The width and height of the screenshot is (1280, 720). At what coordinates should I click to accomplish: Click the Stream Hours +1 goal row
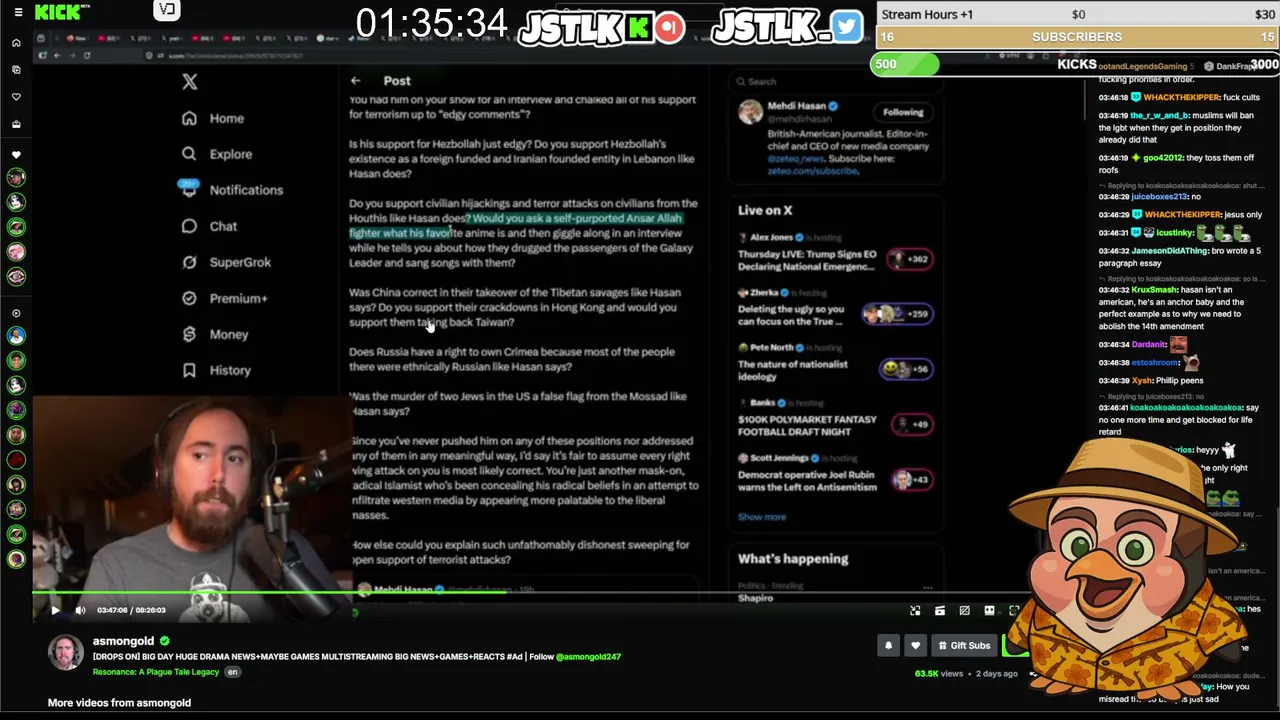pyautogui.click(x=1077, y=15)
